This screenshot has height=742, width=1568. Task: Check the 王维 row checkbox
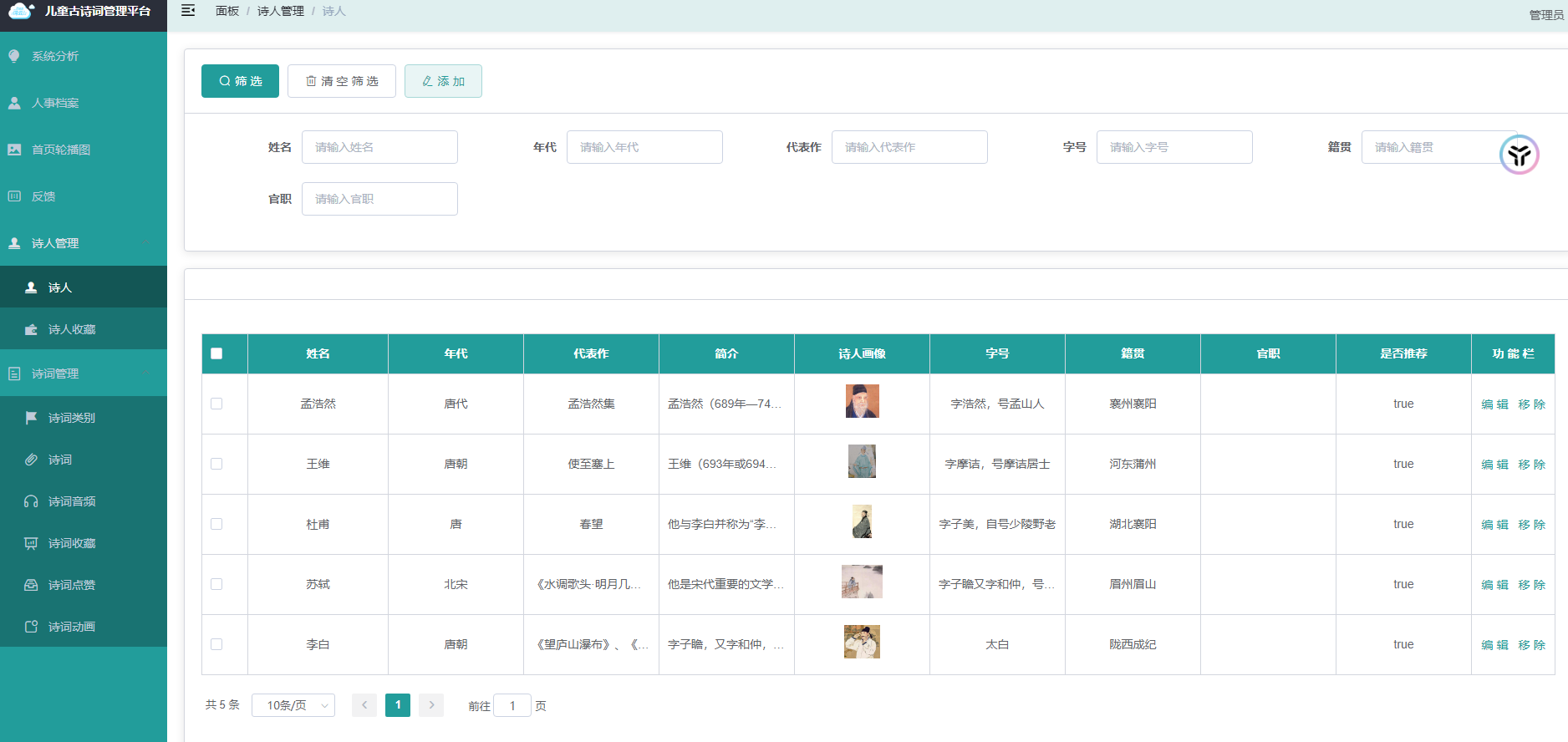coord(216,464)
